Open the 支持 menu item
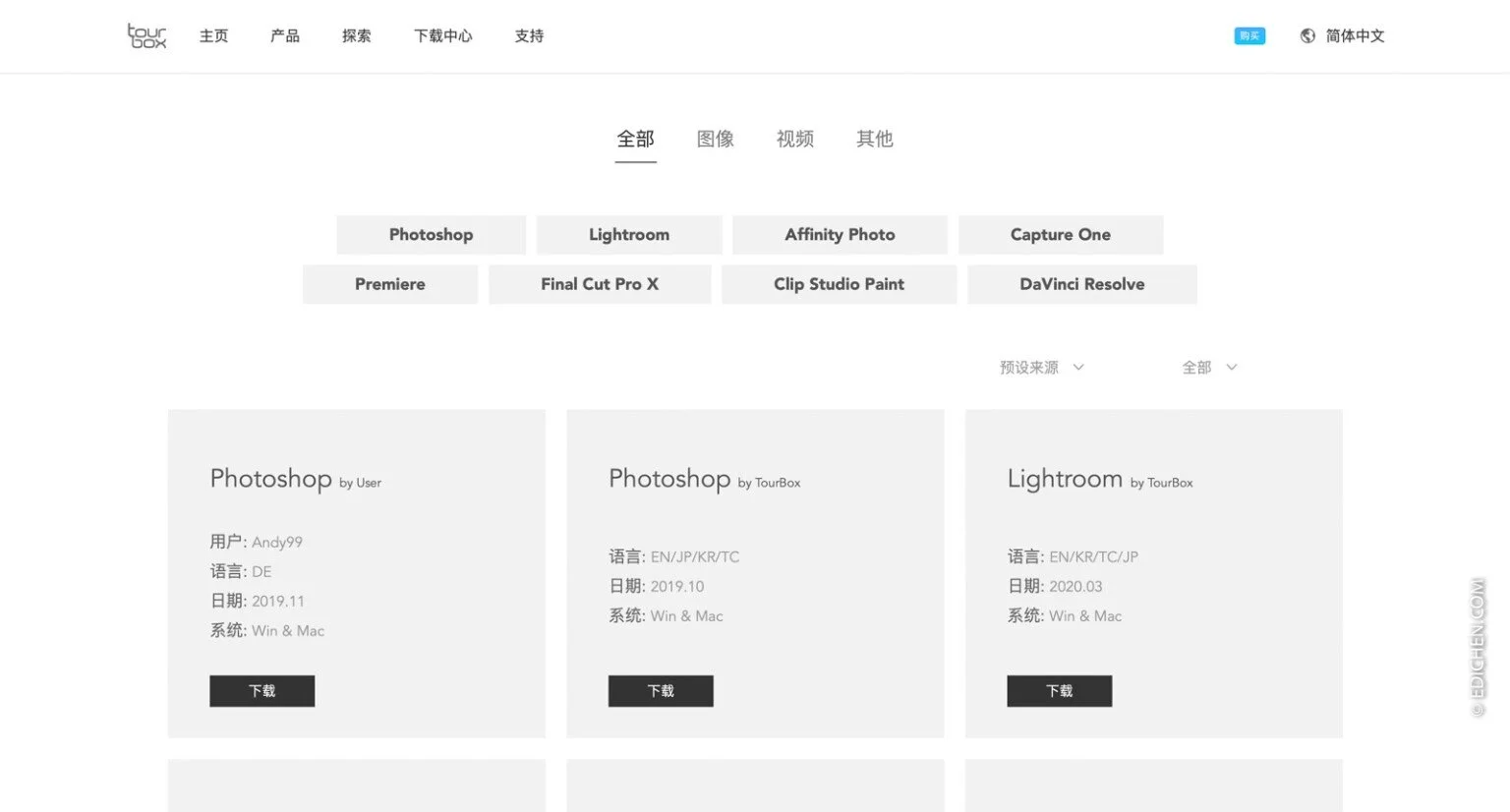Image resolution: width=1510 pixels, height=812 pixels. [x=529, y=36]
